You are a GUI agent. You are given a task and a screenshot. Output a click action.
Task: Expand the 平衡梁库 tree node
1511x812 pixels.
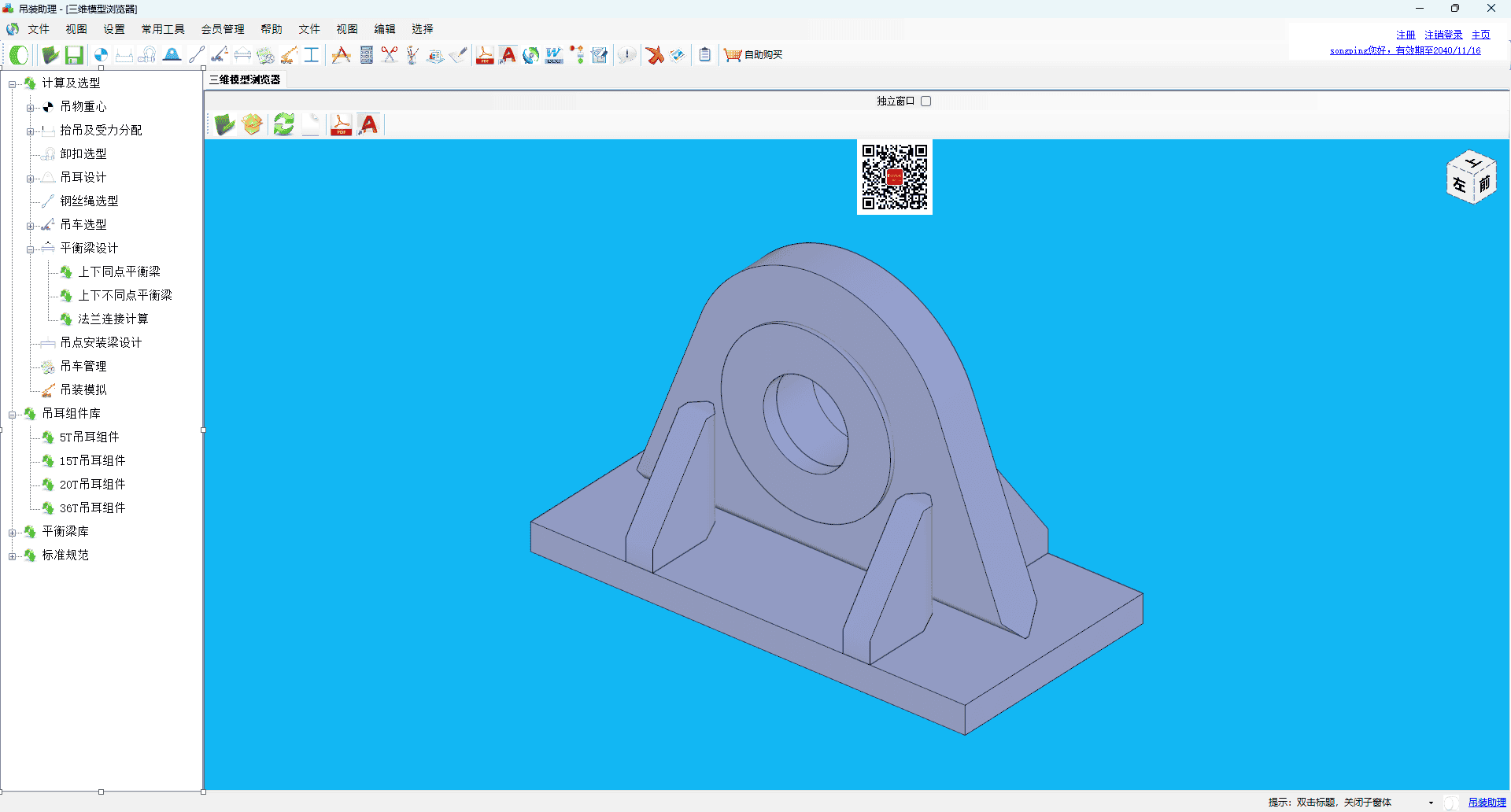click(x=13, y=533)
